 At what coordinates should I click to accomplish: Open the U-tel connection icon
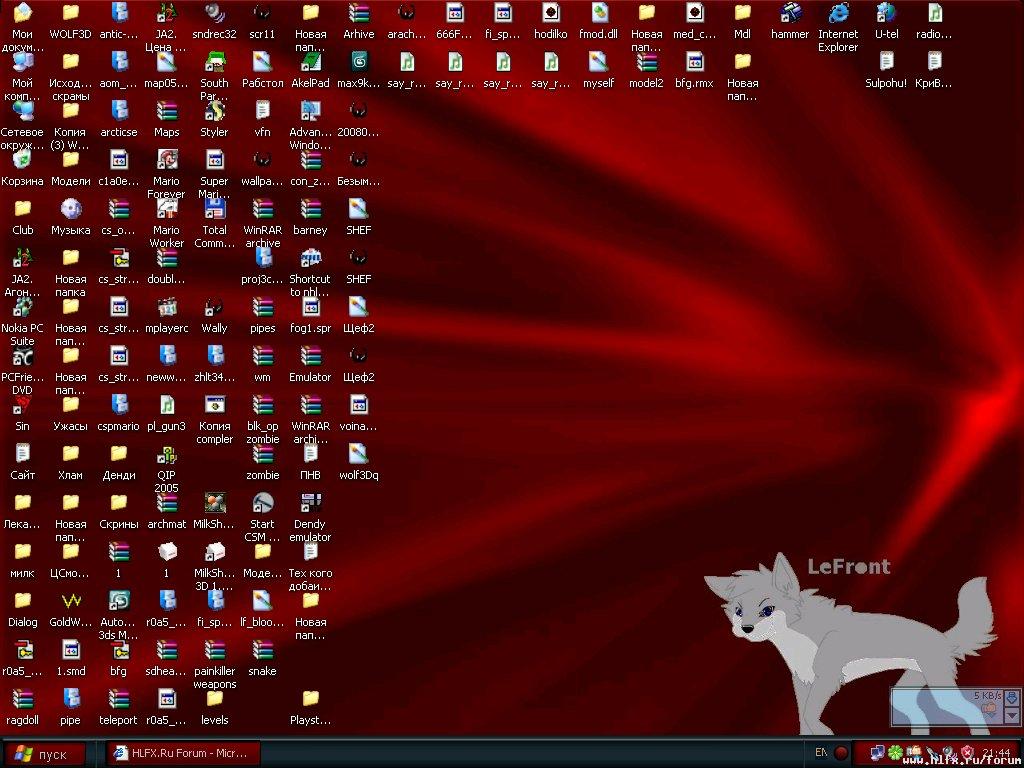coord(886,13)
